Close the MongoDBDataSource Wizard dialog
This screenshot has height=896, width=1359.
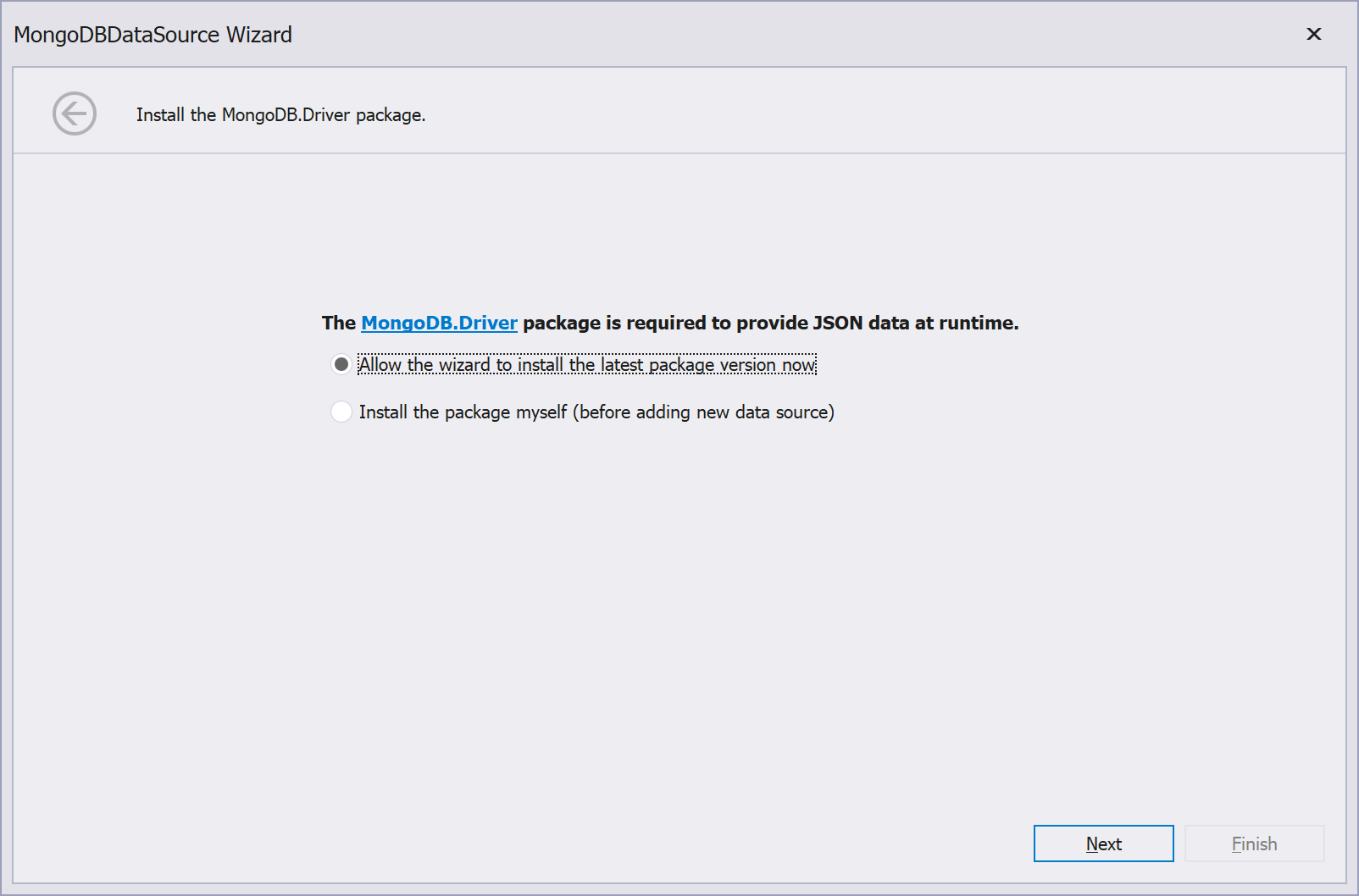[x=1313, y=34]
